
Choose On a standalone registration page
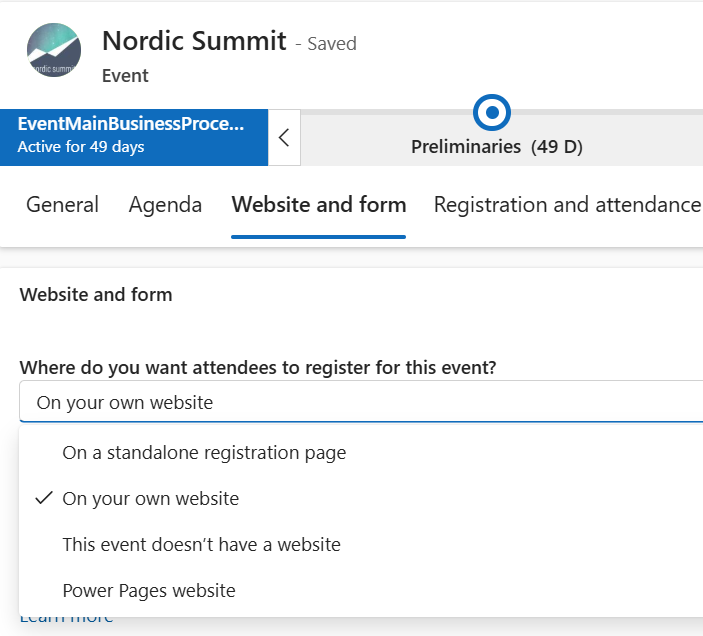pos(361,453)
